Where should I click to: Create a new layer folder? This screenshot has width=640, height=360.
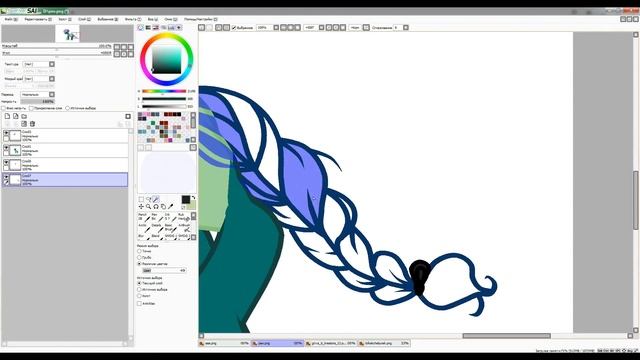pos(24,116)
